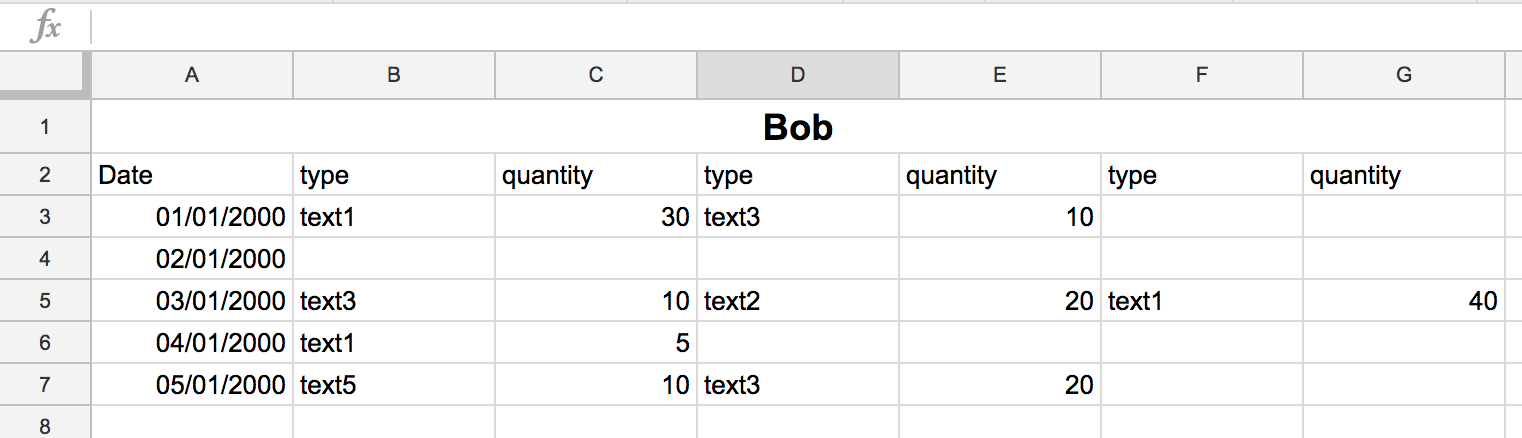Select column A header
1522x438 pixels.
coord(192,75)
